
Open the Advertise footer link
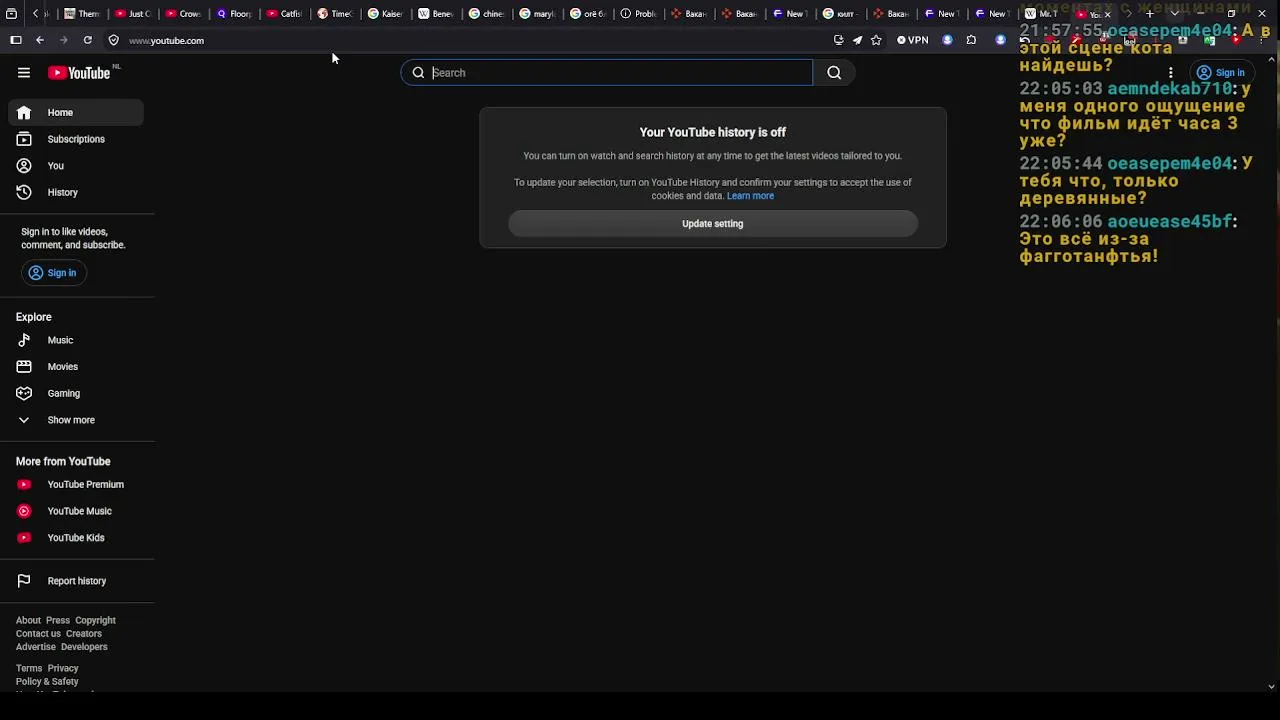click(x=36, y=647)
